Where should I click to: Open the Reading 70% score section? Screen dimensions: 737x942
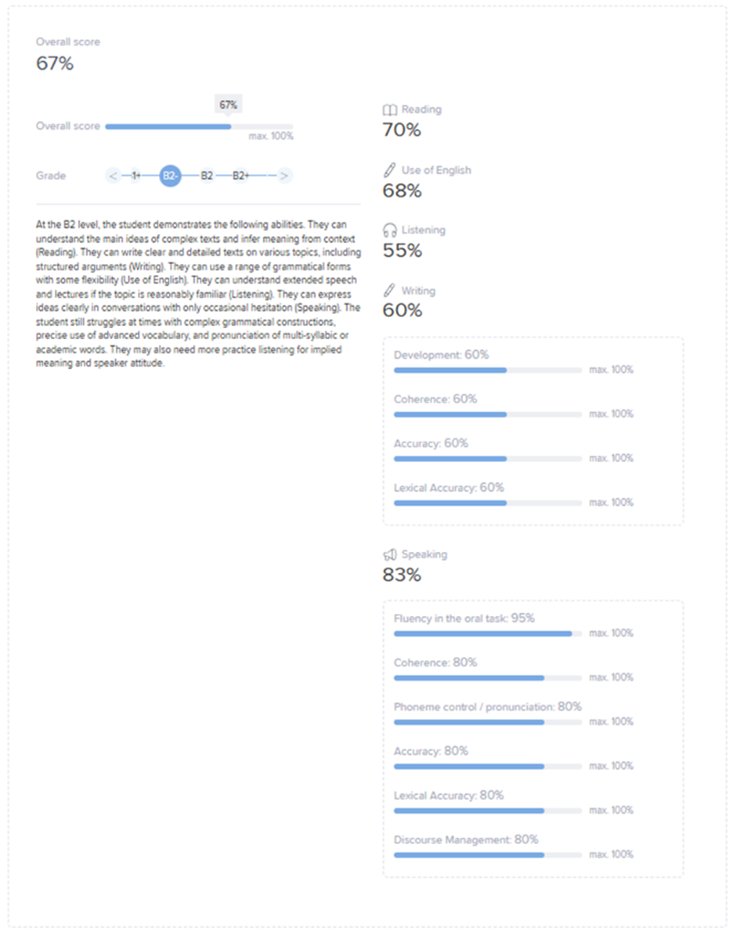click(402, 130)
